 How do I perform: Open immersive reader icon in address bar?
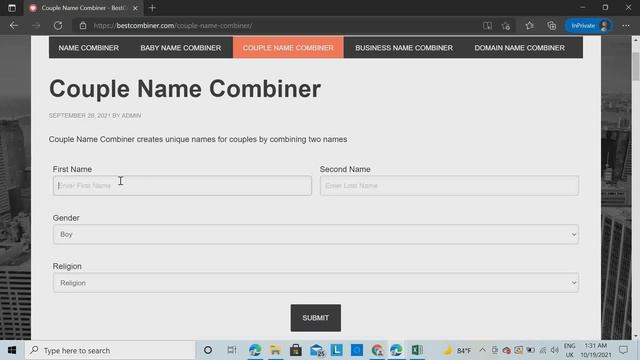(487, 25)
